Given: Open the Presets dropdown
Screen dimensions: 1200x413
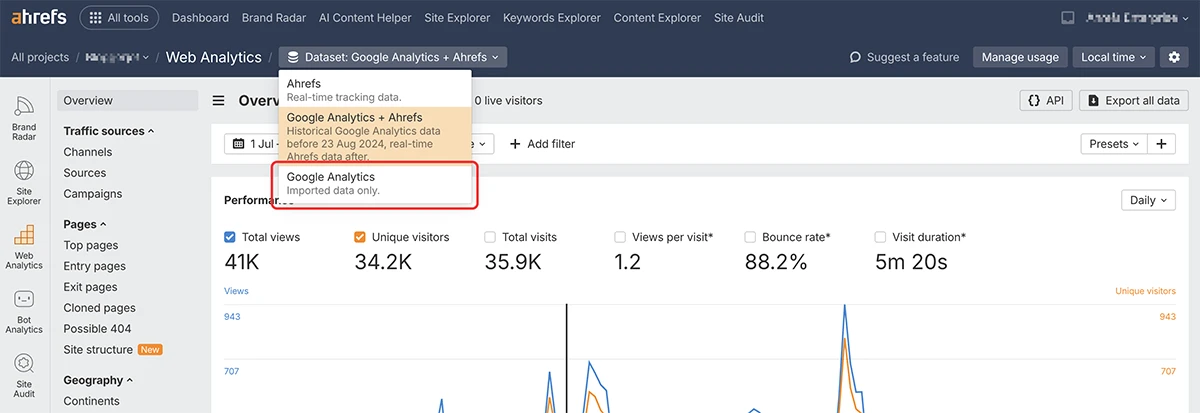Looking at the screenshot, I should click(x=1114, y=144).
